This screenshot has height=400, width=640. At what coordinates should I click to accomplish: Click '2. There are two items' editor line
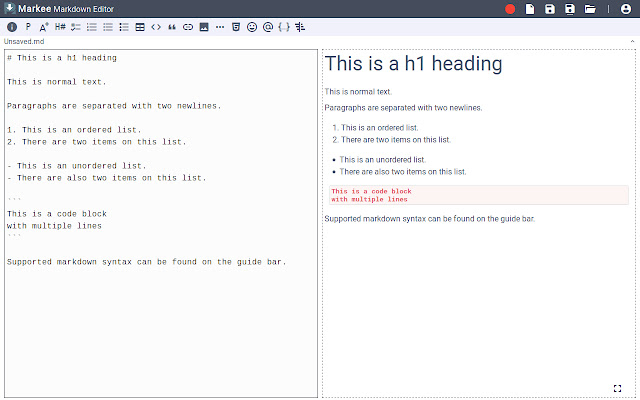[96, 142]
